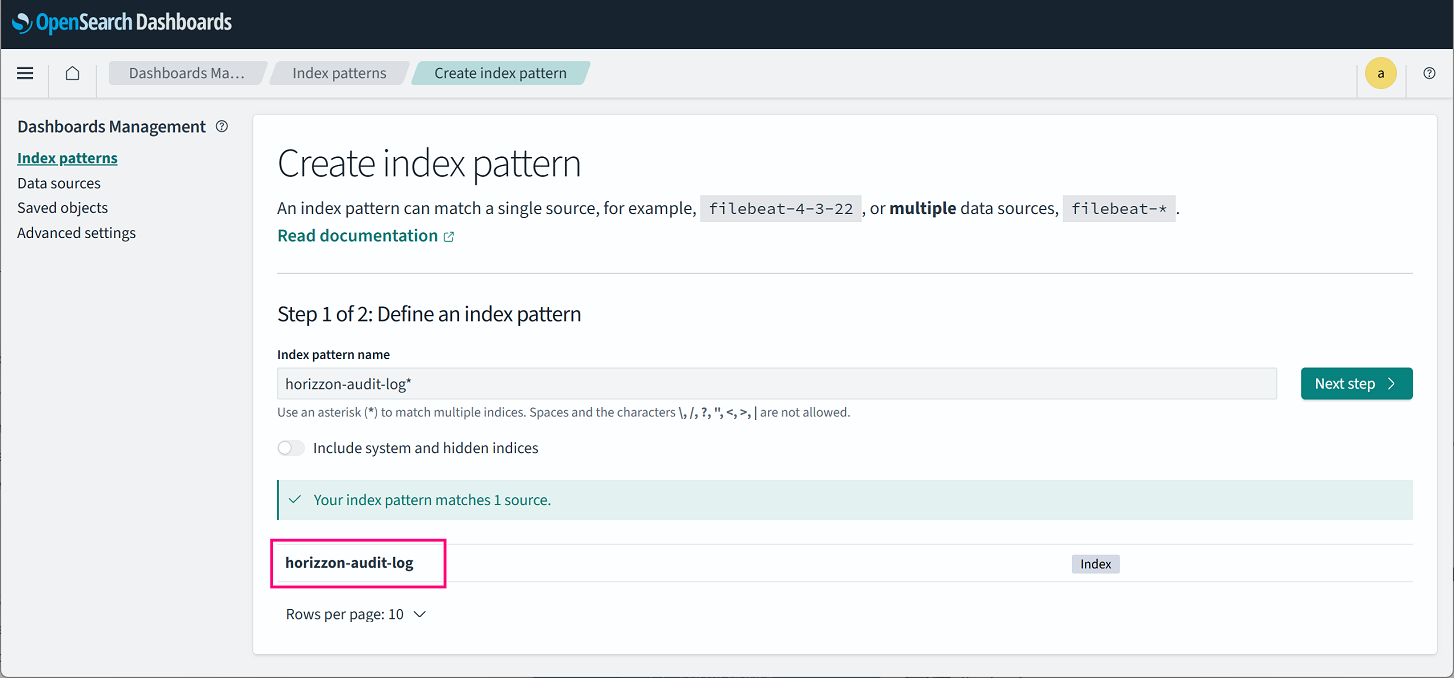Open Saved objects in the sidebar

pyautogui.click(x=62, y=208)
